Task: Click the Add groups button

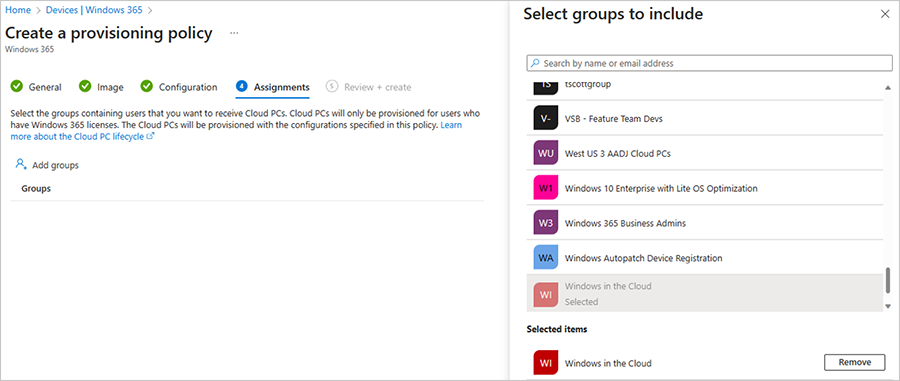Action: pos(47,165)
